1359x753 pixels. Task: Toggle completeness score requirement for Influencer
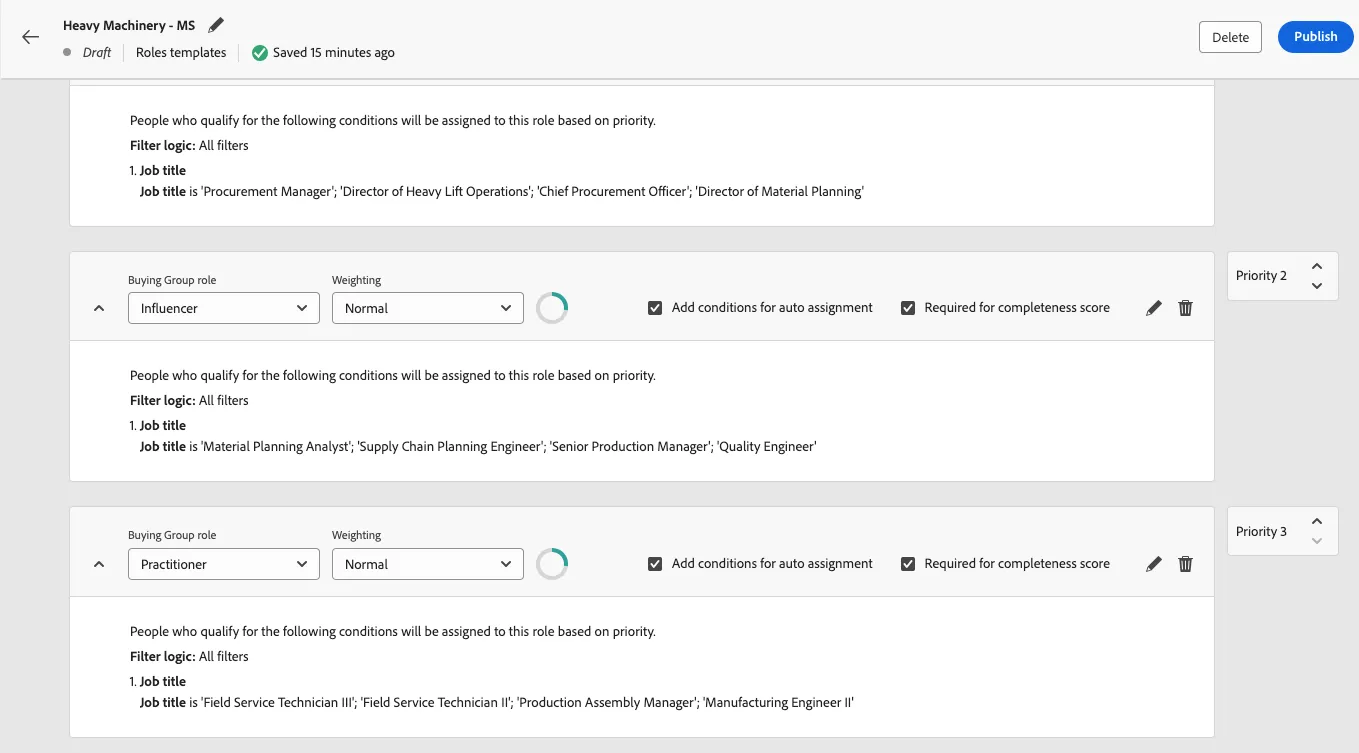pyautogui.click(x=908, y=308)
